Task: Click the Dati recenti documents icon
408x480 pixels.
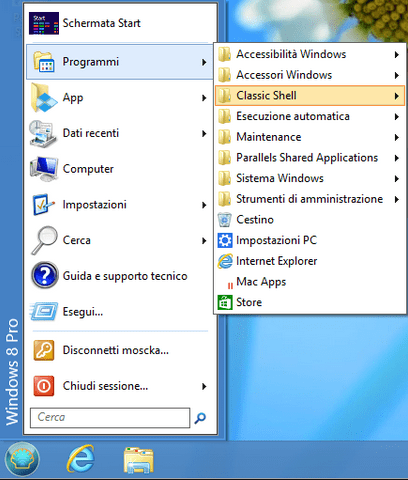Action: click(x=43, y=133)
